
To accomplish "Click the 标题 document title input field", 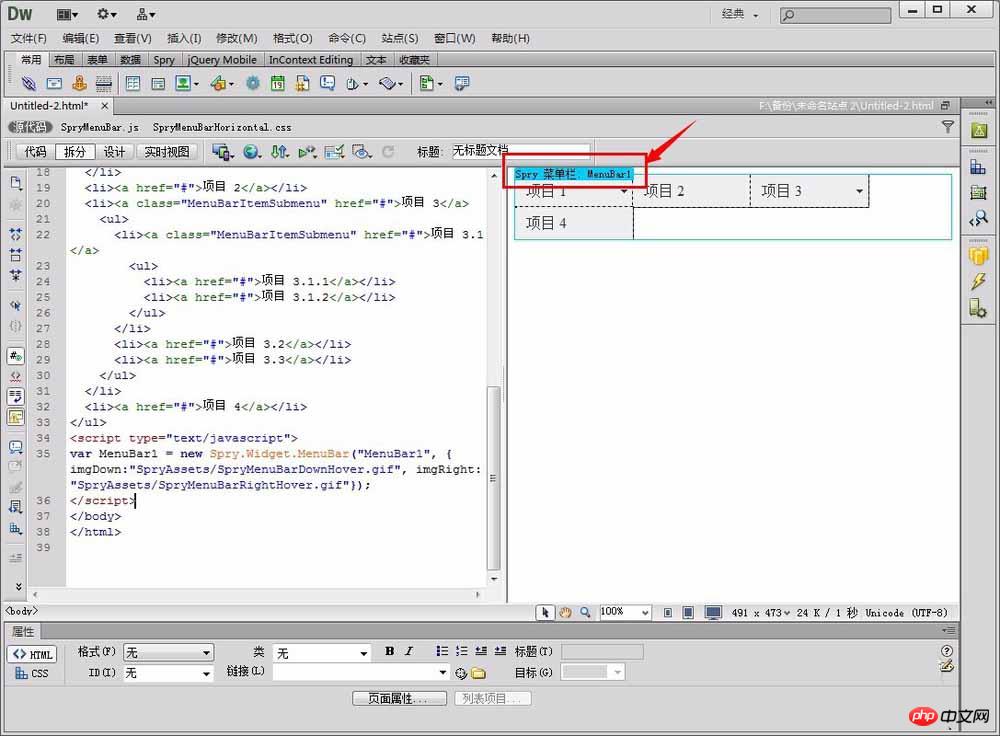I will [520, 151].
